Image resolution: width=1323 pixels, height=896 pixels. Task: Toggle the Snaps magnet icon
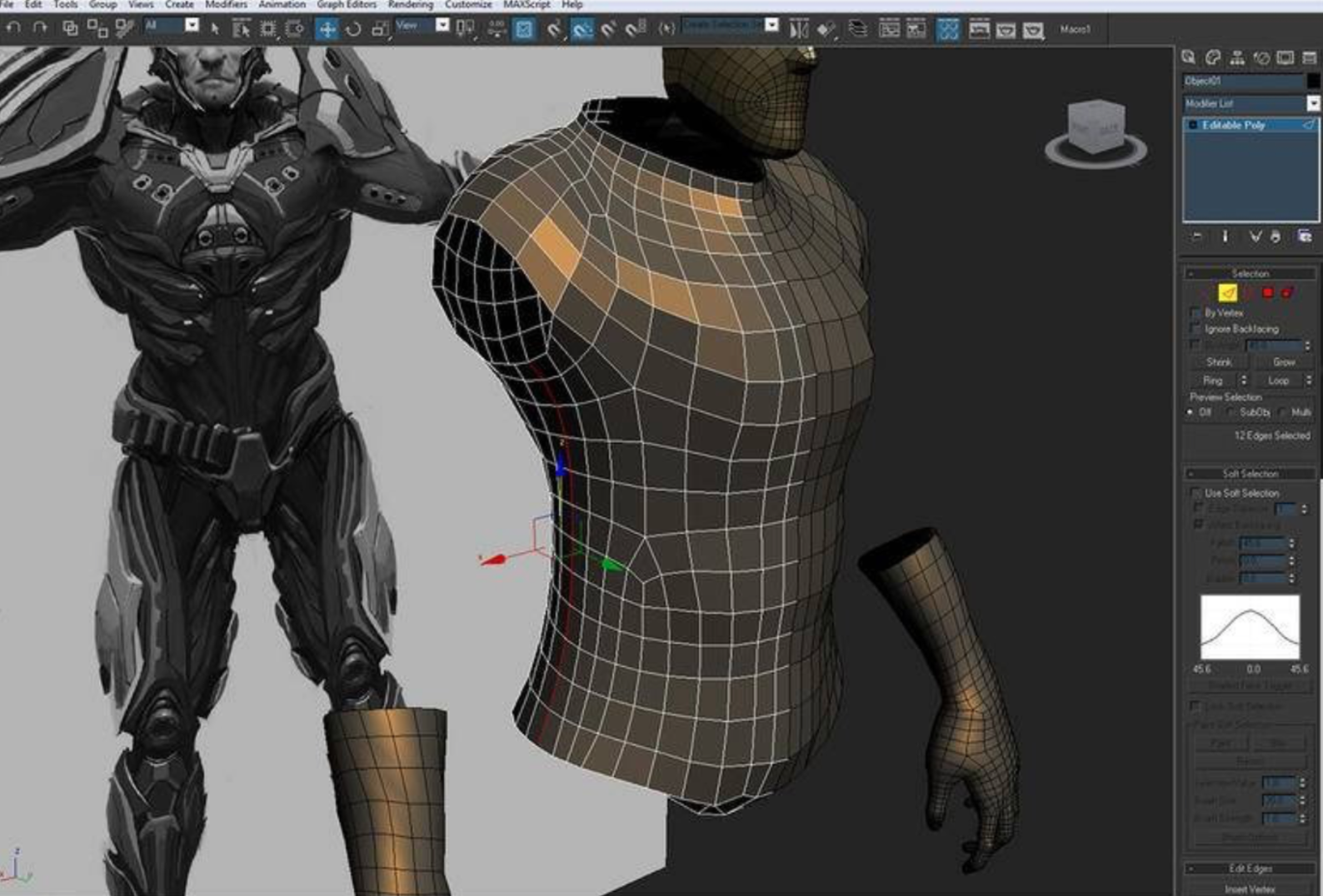(x=555, y=29)
